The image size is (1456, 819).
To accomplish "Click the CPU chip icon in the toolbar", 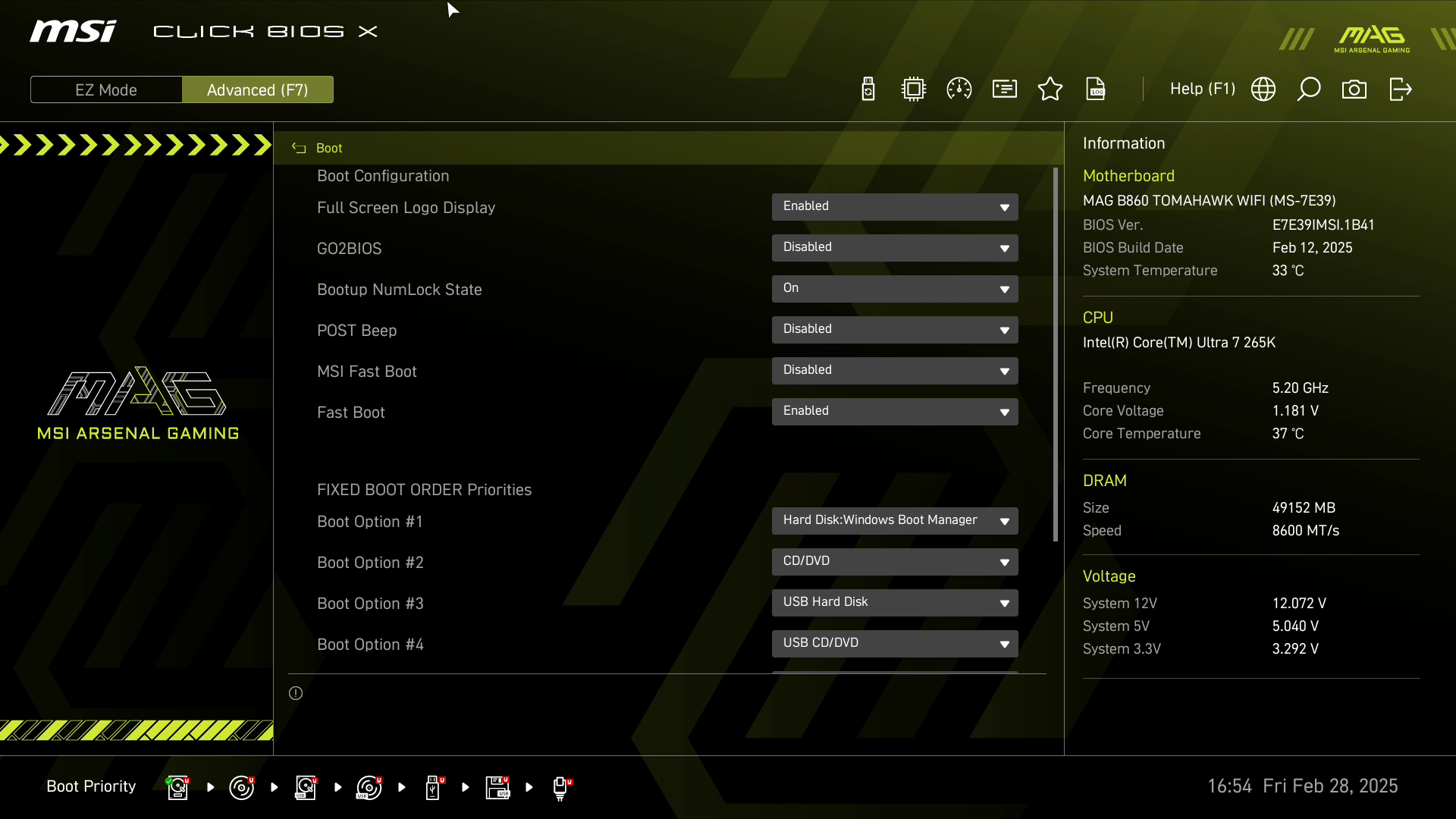I will pos(914,89).
